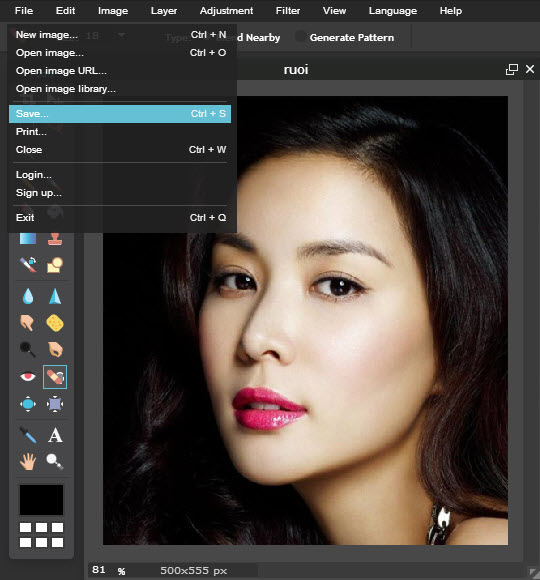This screenshot has width=540, height=580.
Task: Pick the Sharpen triangle tool
Action: click(x=55, y=296)
